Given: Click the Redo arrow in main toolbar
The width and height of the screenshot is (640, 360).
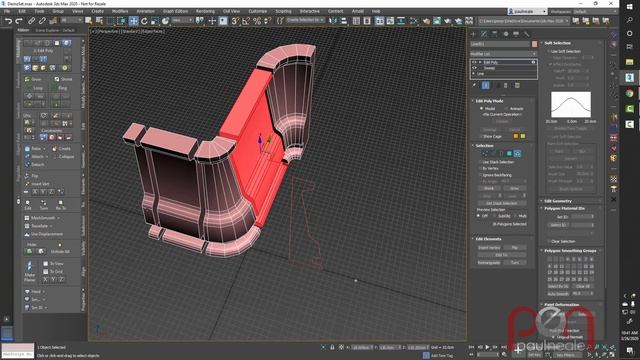Looking at the screenshot, I should [19, 21].
